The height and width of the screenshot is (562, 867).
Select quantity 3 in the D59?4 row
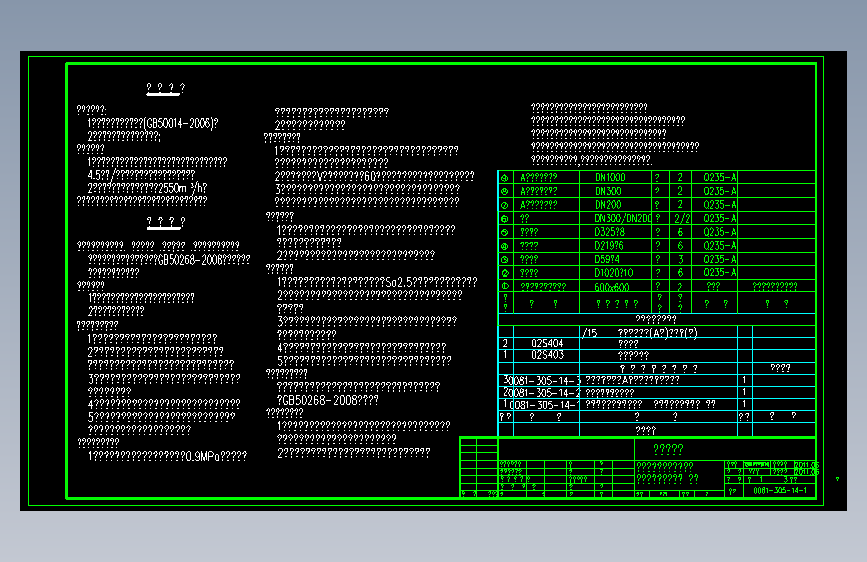681,259
